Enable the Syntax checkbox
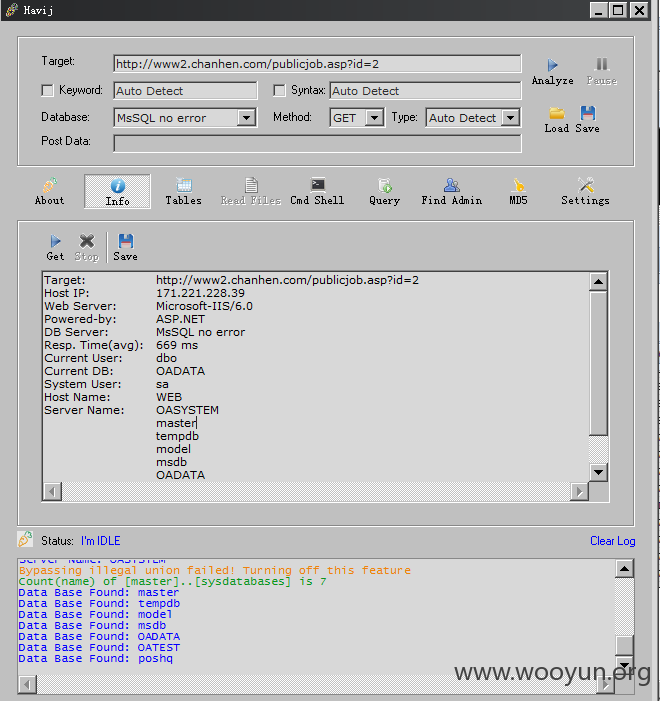This screenshot has height=701, width=660. pos(279,91)
